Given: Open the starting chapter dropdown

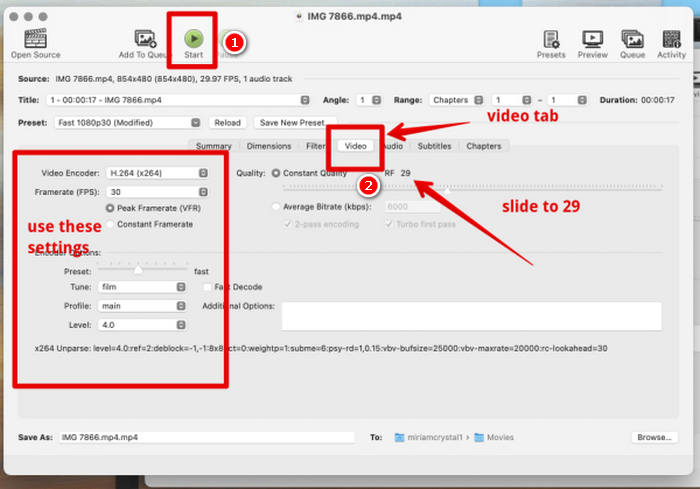Looking at the screenshot, I should [512, 100].
